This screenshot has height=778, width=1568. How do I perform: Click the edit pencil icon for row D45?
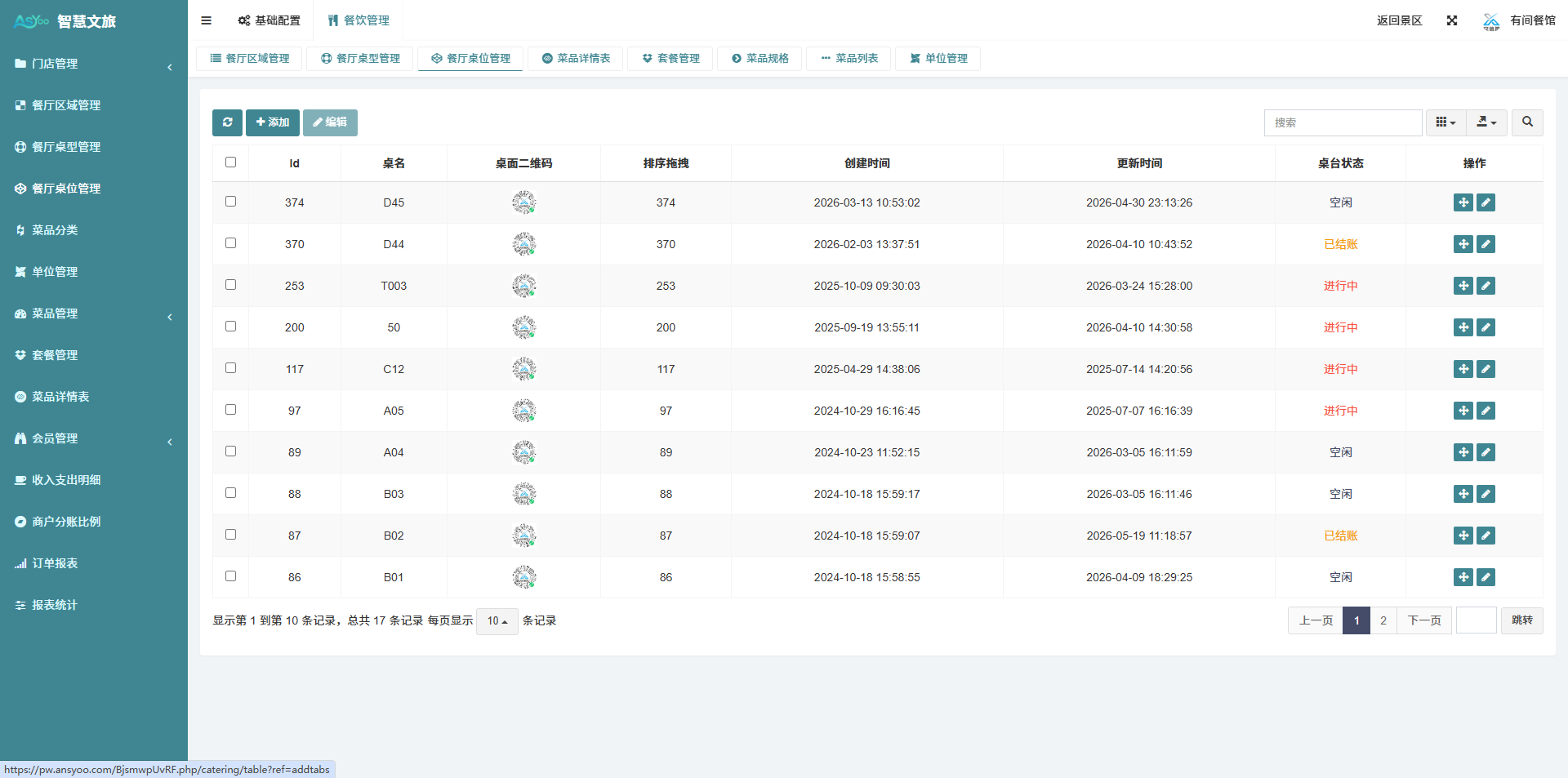pos(1486,202)
